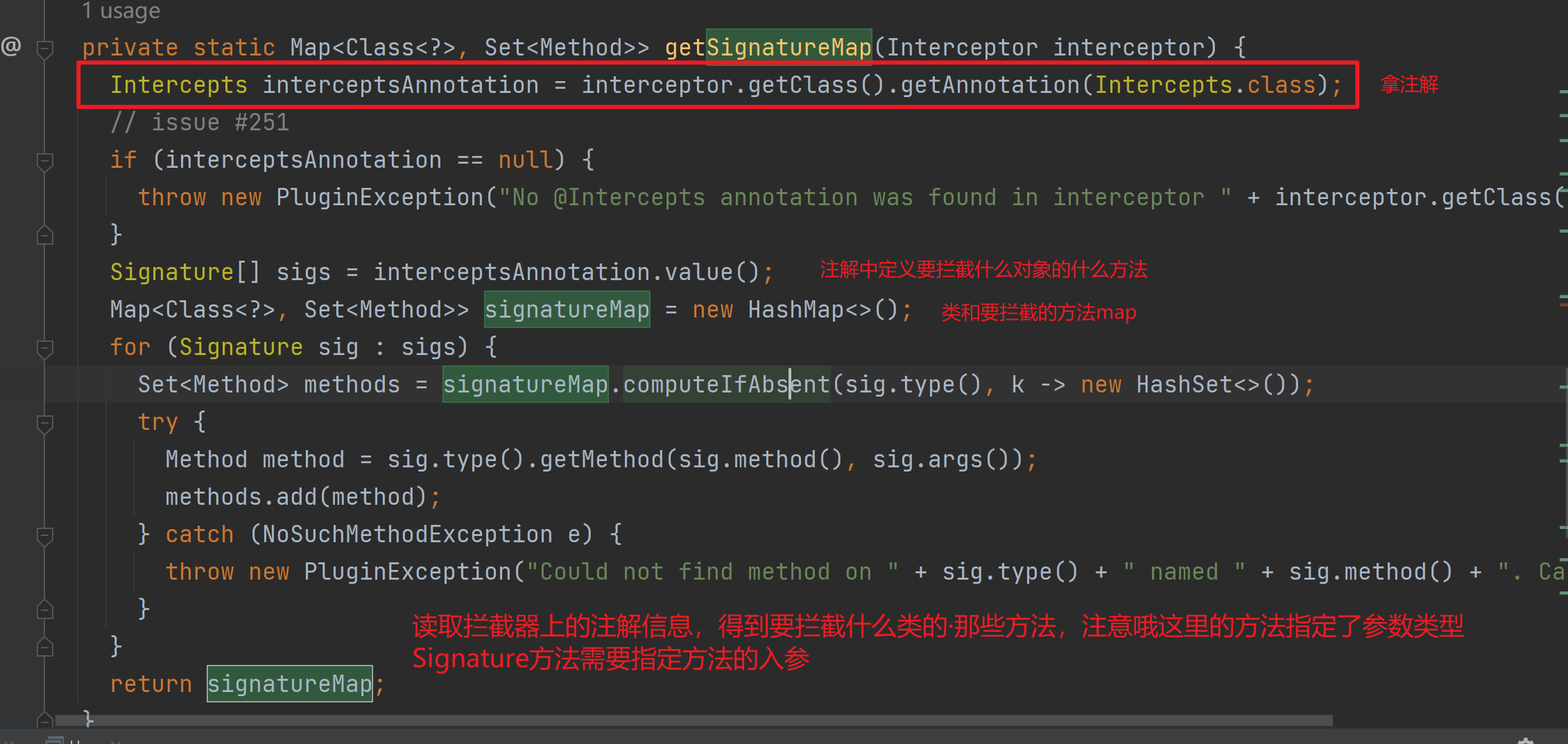Click 'Set<Method> methods' variable declaration

(x=268, y=384)
